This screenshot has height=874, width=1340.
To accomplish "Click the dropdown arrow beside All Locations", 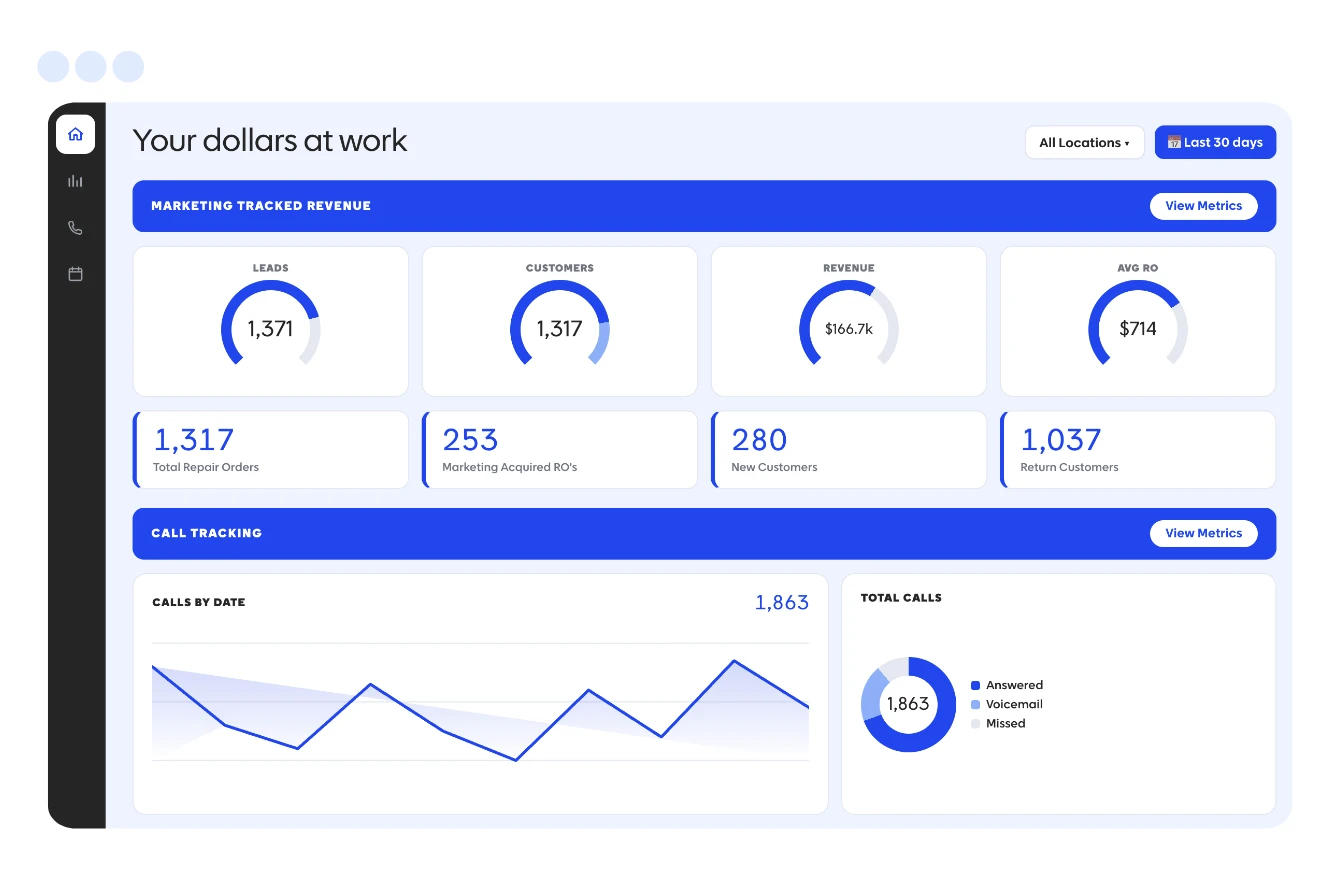I will tap(1127, 143).
